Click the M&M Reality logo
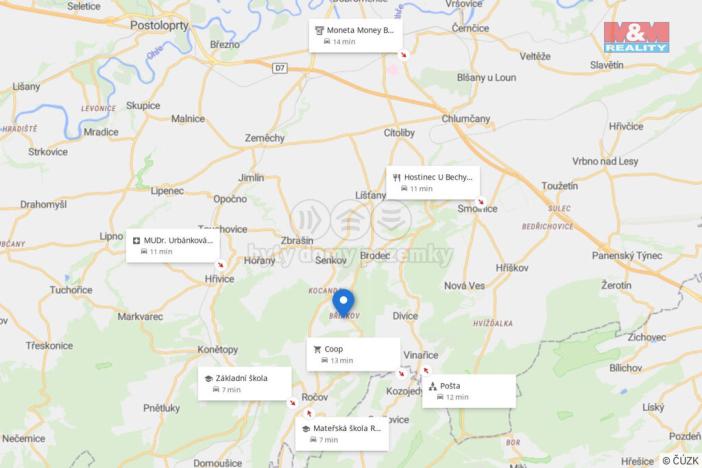The height and width of the screenshot is (468, 702). point(637,38)
